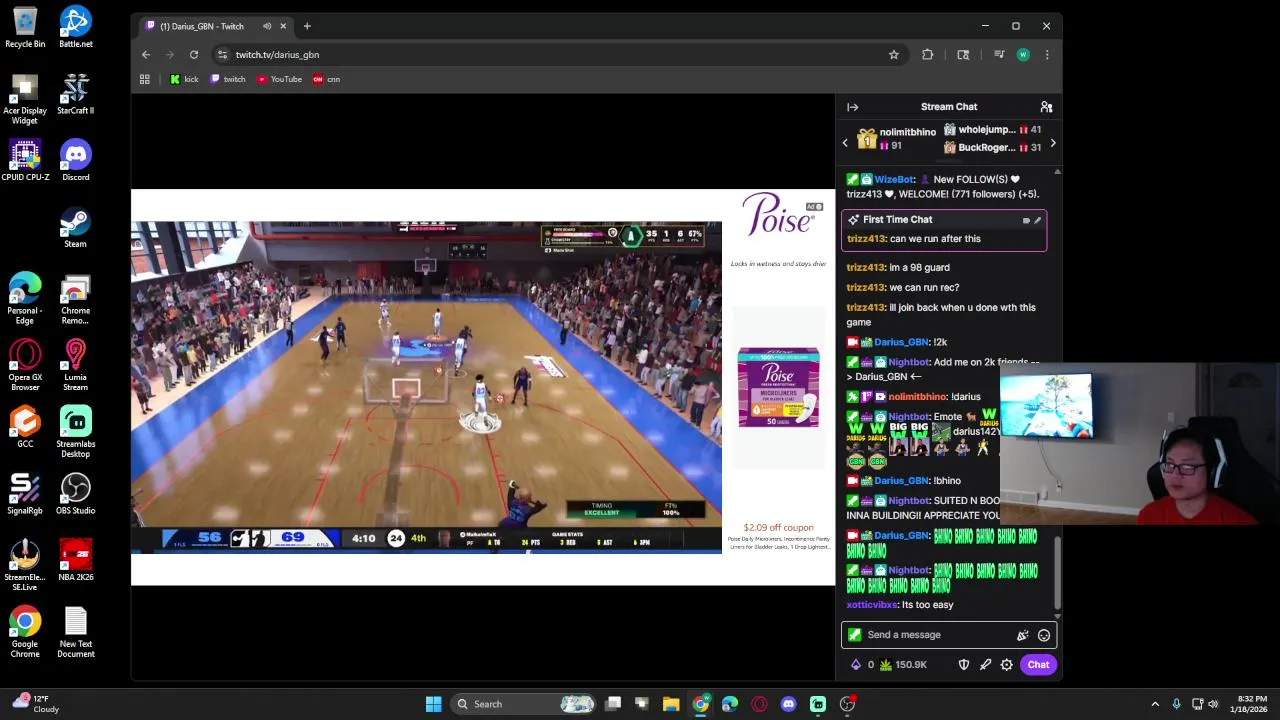Open CPUID CPU-Z desktop shortcut
The height and width of the screenshot is (720, 1280).
click(25, 160)
